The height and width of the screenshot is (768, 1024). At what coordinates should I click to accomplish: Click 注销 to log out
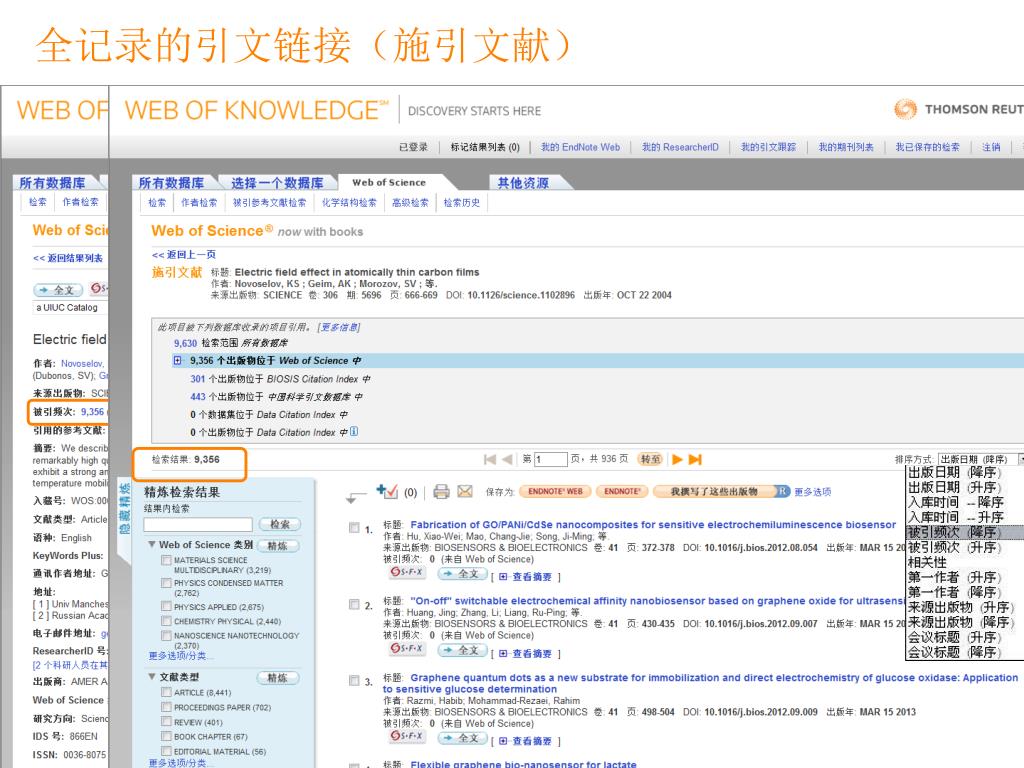coord(991,147)
